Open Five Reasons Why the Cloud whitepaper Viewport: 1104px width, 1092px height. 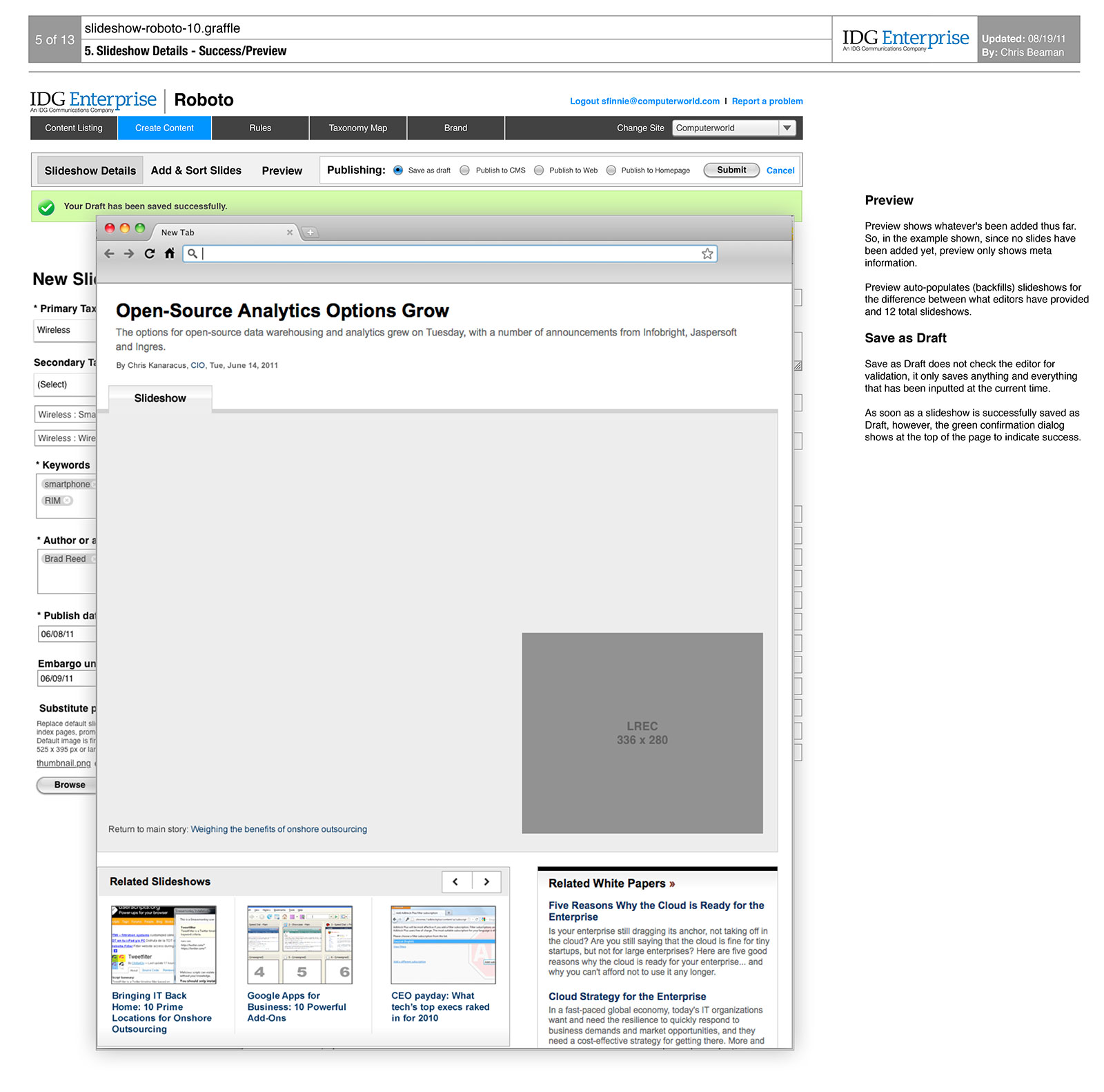coord(656,911)
